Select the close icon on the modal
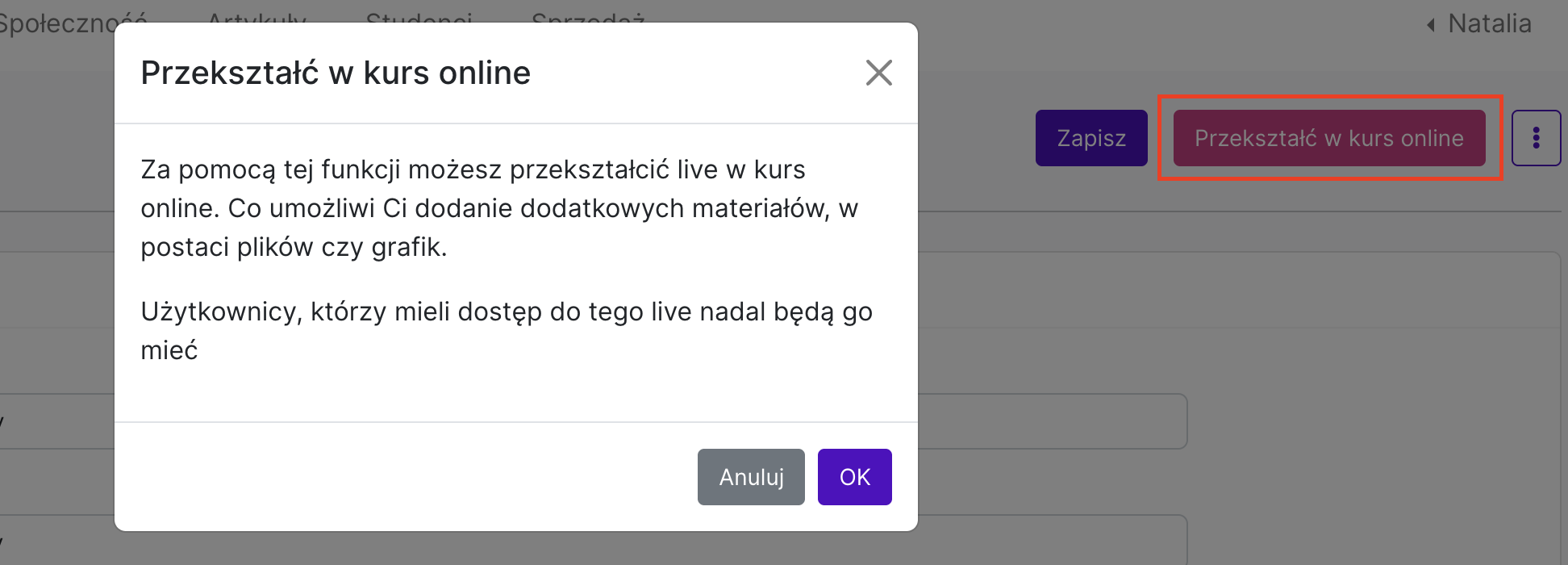 pyautogui.click(x=879, y=73)
